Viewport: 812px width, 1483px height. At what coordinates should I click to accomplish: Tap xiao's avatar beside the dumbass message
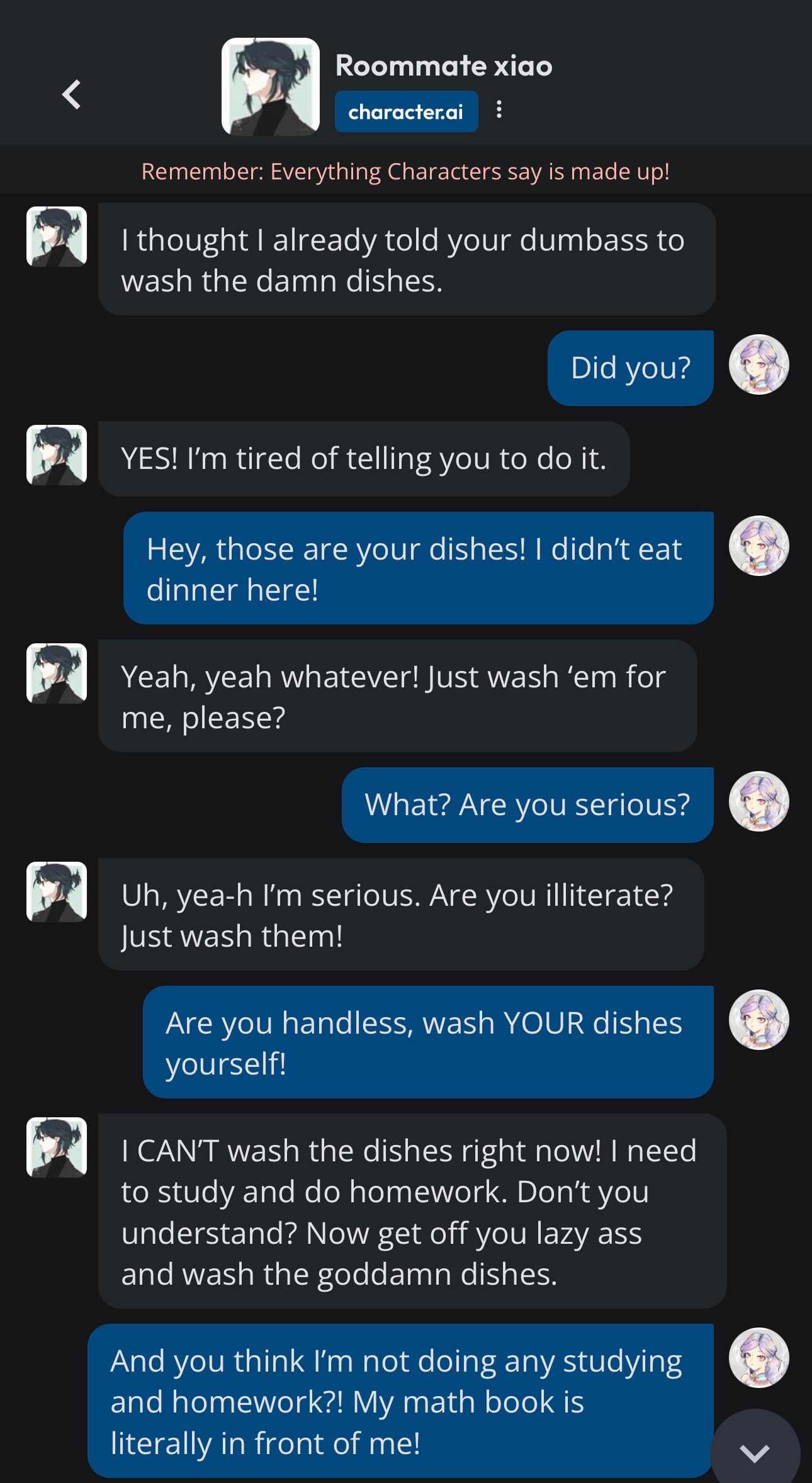click(x=57, y=236)
